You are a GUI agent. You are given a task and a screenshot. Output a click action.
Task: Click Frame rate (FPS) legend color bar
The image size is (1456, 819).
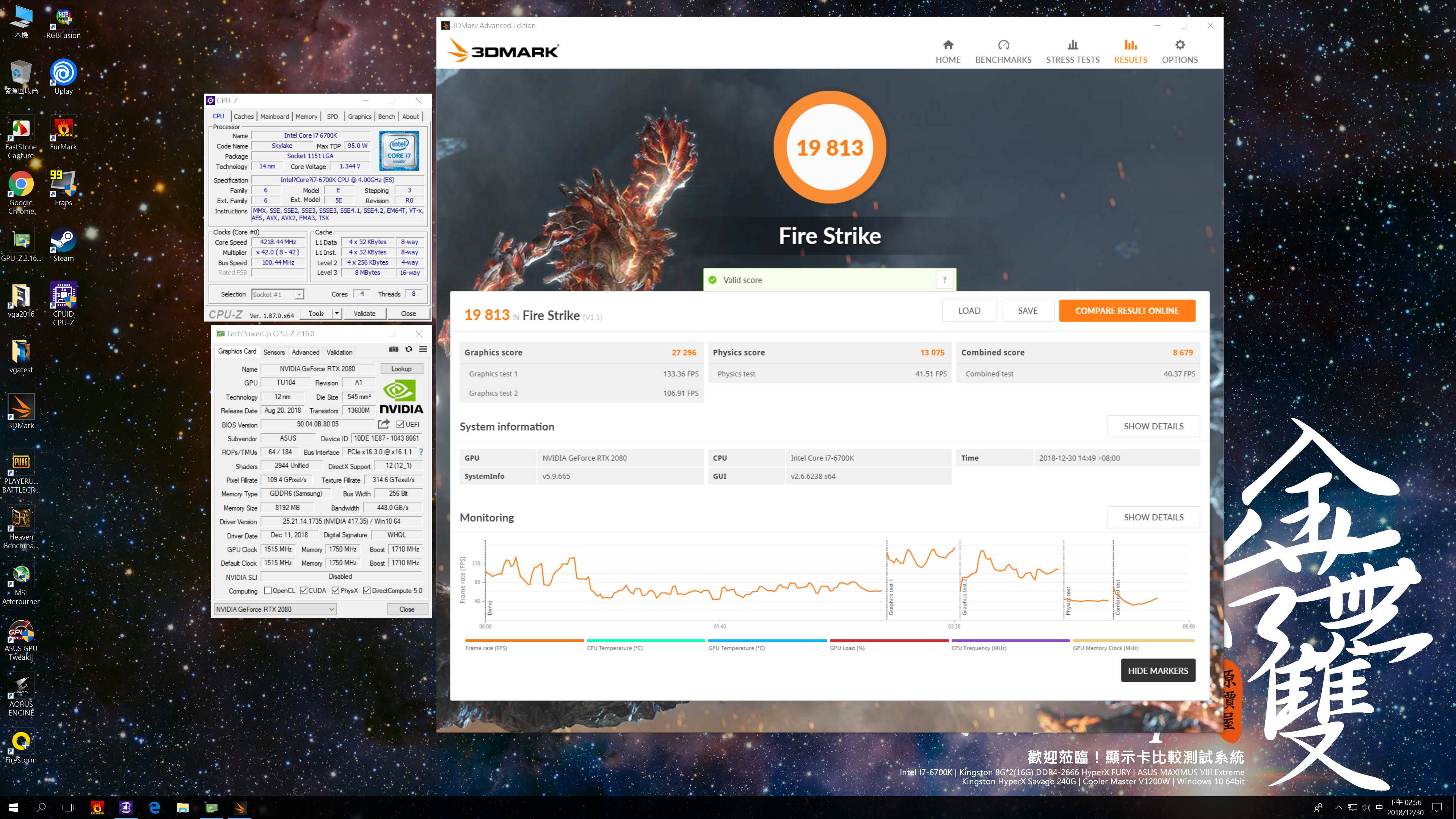524,640
